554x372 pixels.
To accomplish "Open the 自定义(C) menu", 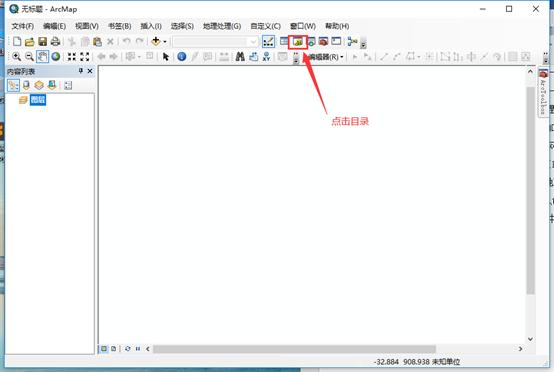I will [265, 26].
